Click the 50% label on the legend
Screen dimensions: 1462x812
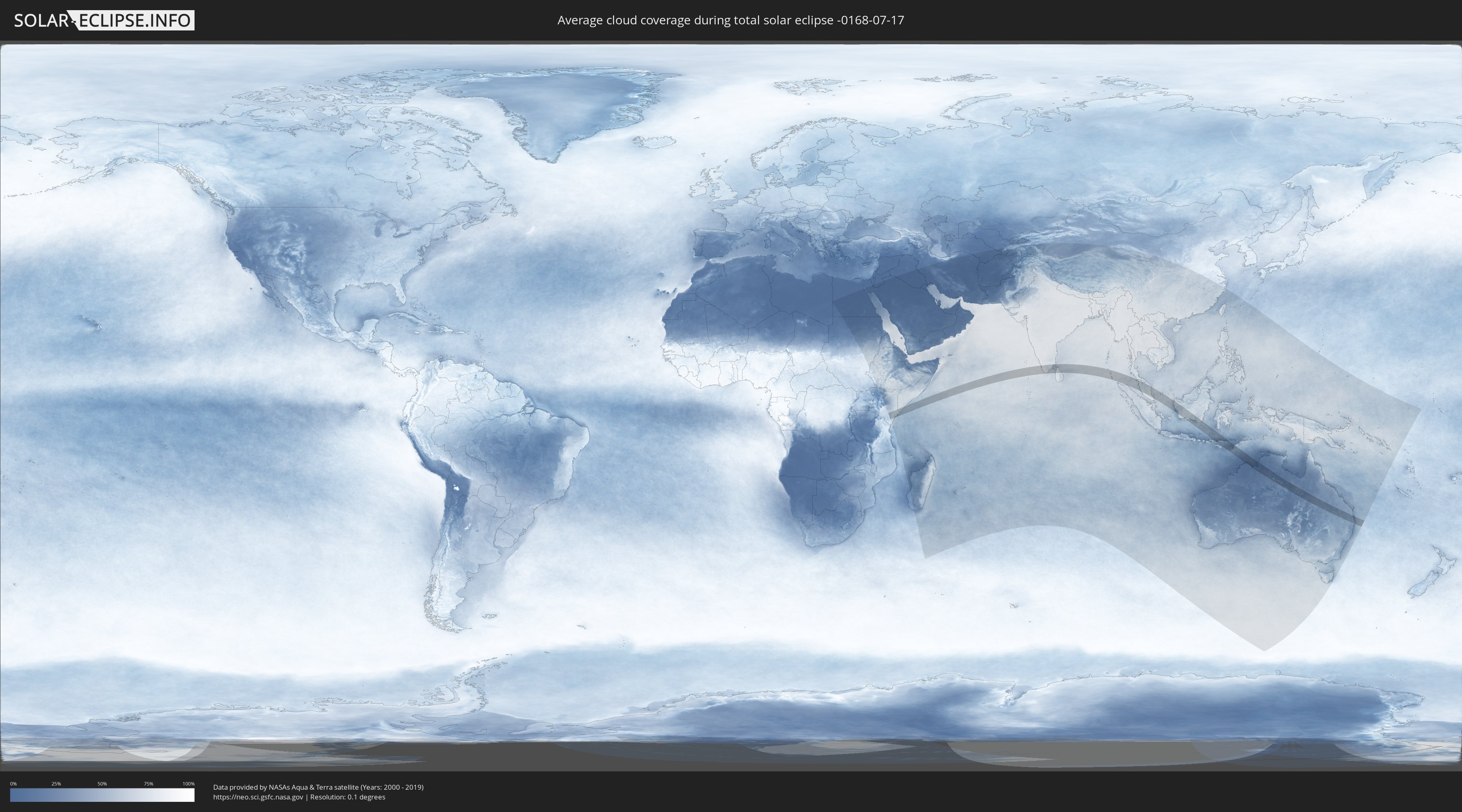(102, 784)
